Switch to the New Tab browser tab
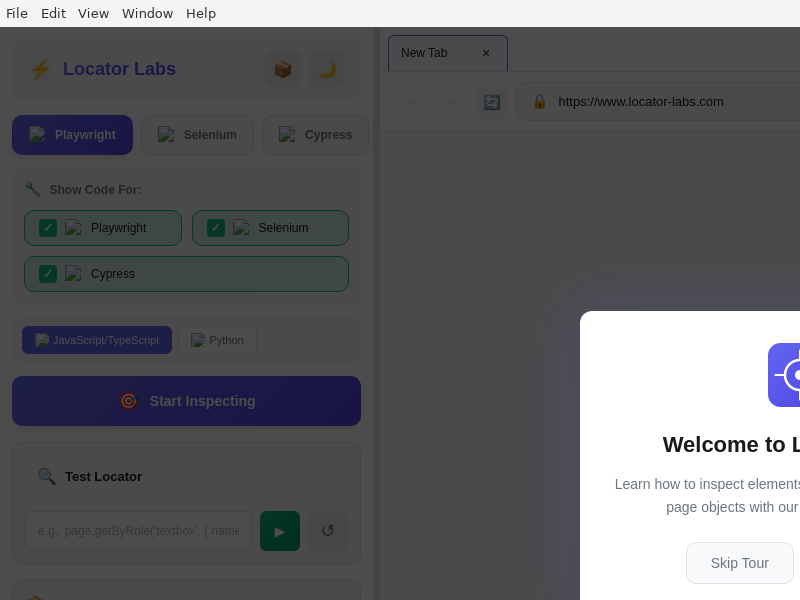The width and height of the screenshot is (800, 600). point(447,53)
